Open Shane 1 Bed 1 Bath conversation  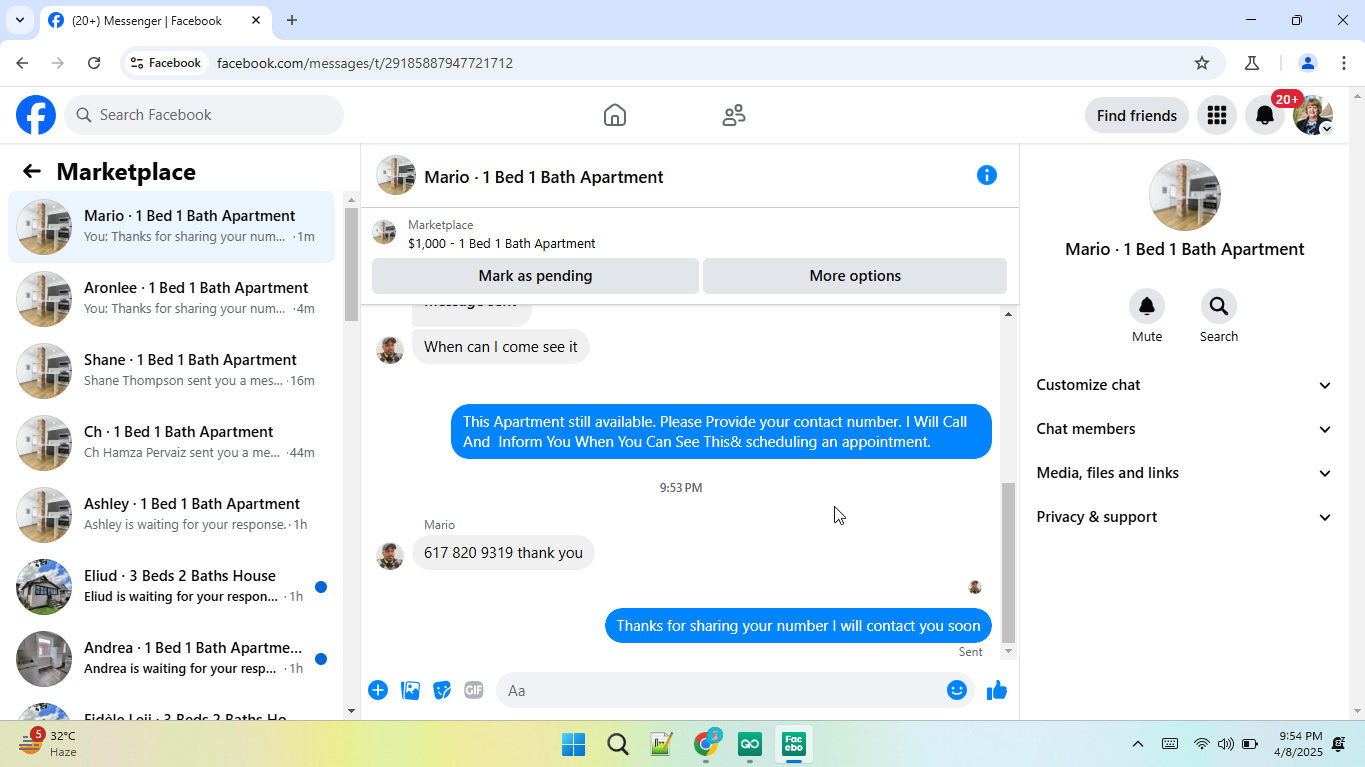(171, 371)
